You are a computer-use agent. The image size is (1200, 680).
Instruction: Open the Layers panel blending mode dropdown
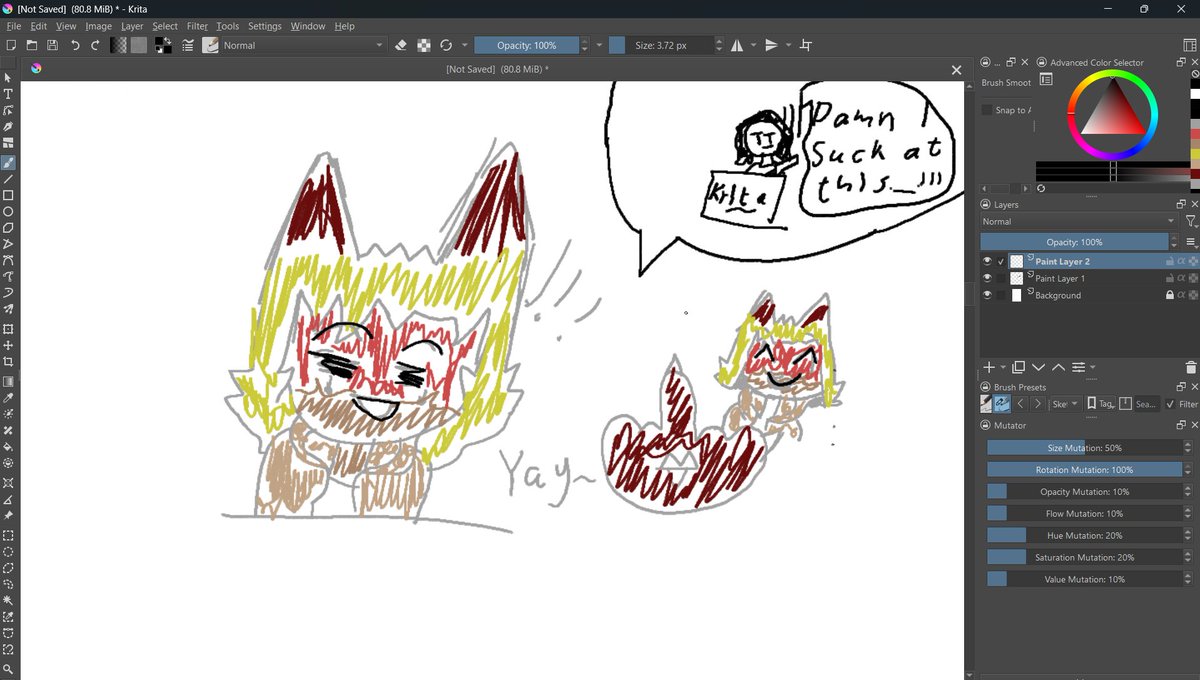point(1079,221)
